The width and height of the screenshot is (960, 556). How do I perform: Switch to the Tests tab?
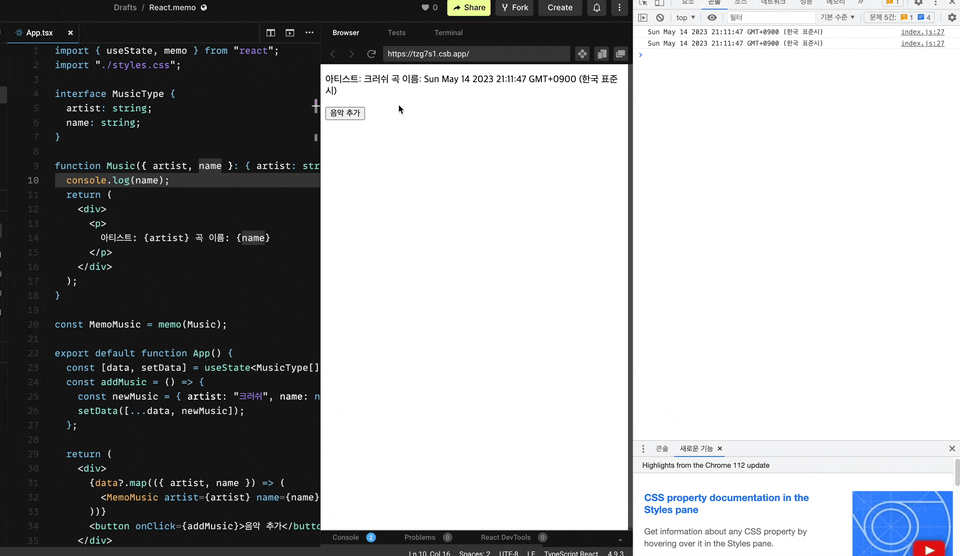point(396,32)
